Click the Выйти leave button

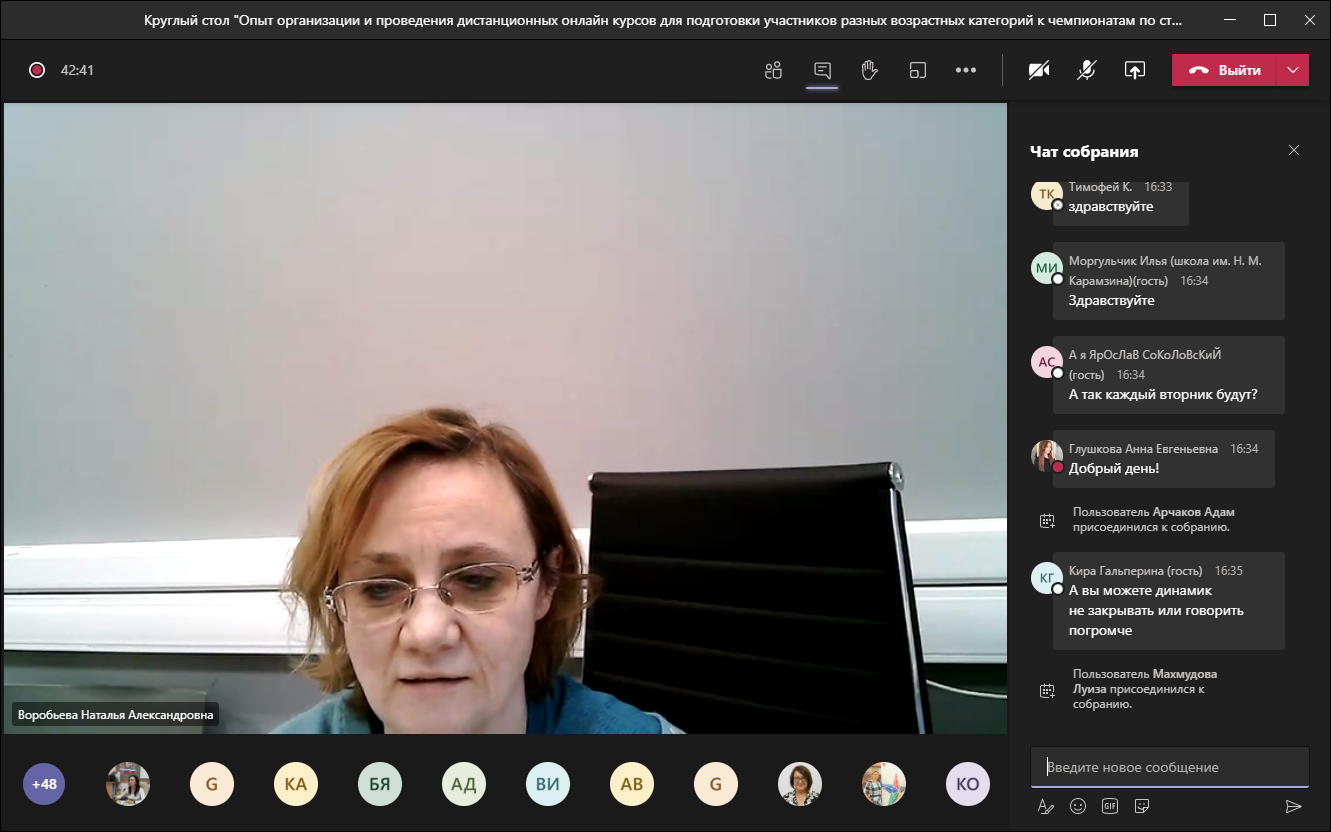click(x=1225, y=70)
